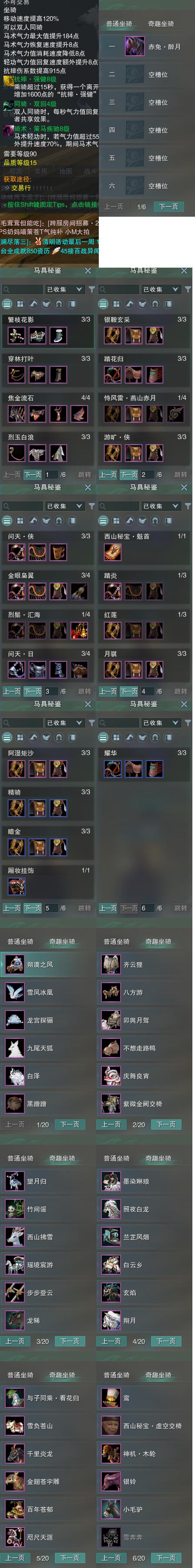Toggle saddle-type filter in the 问天·侠 panel
The height and width of the screenshot is (1568, 195).
(x=46, y=520)
